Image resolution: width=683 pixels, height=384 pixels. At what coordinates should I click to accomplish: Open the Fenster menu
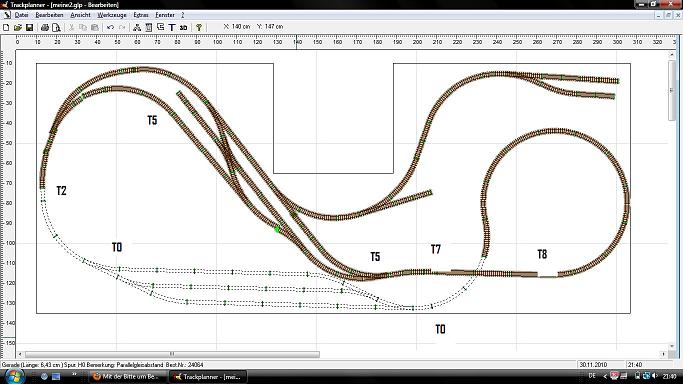tap(165, 15)
